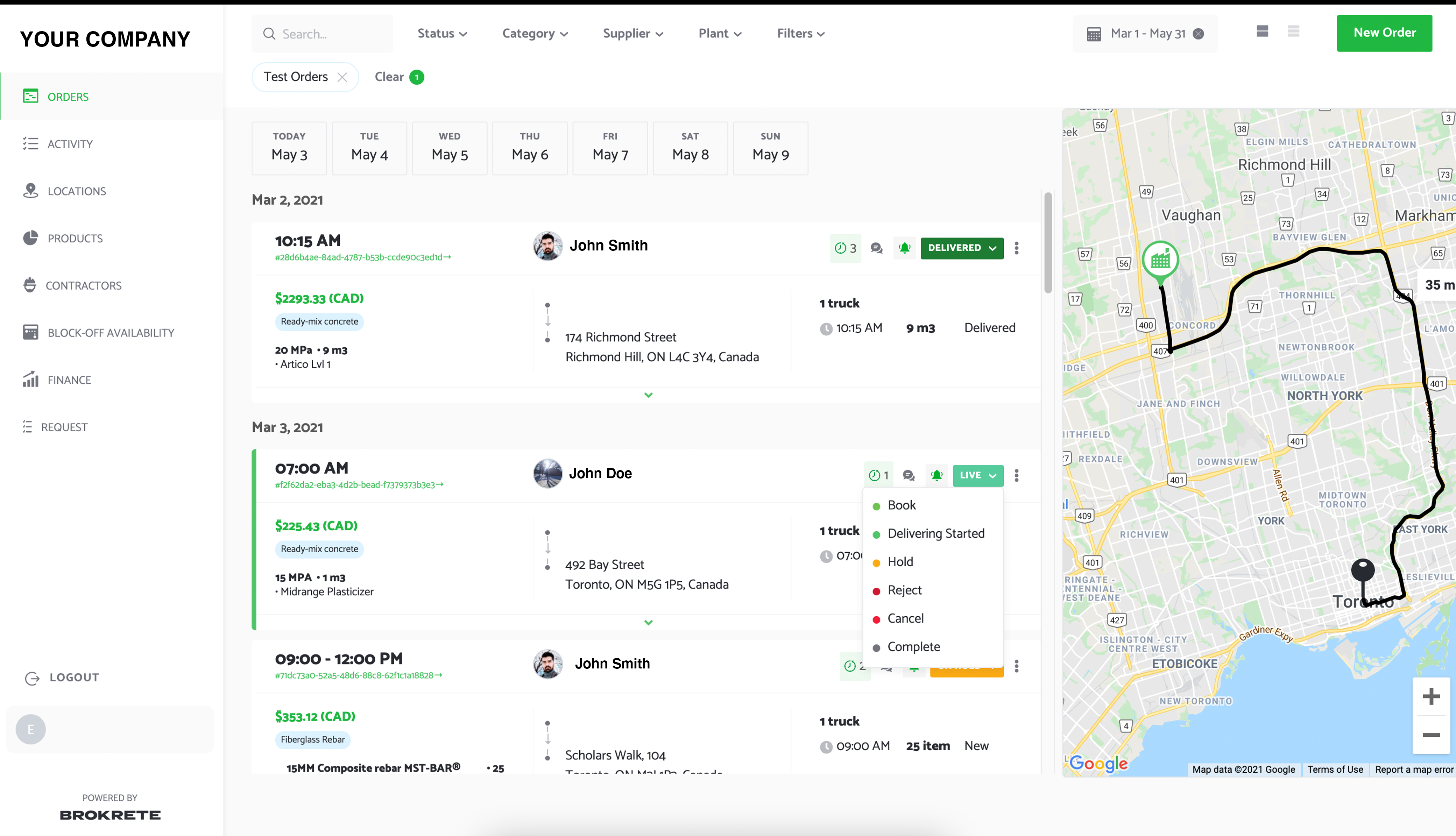Click the truck count icon showing 3
This screenshot has height=836, width=1456.
(x=845, y=248)
